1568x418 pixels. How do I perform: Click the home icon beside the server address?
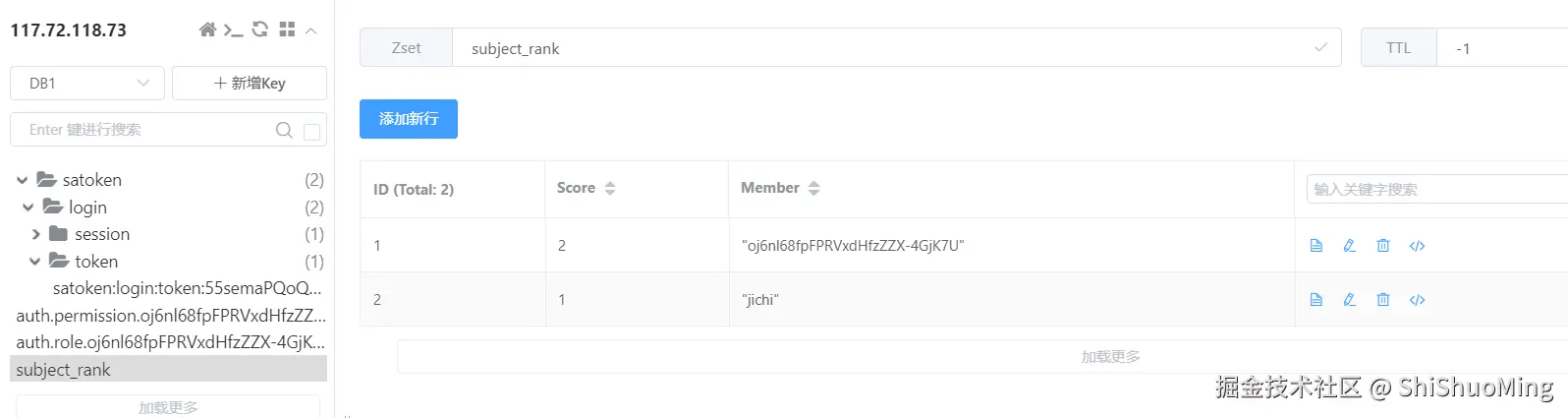[207, 30]
